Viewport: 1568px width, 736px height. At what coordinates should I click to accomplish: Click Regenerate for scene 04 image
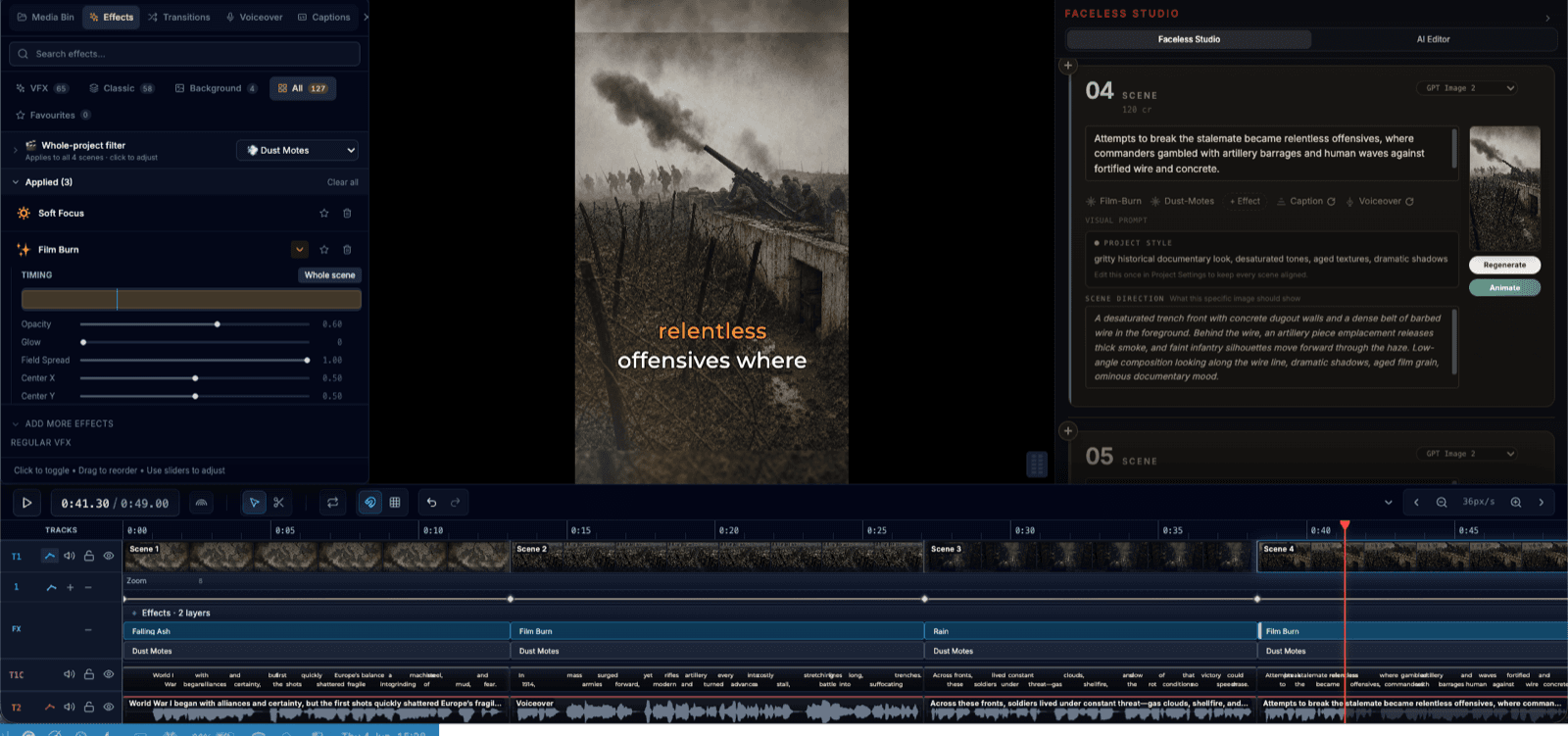pyautogui.click(x=1504, y=265)
